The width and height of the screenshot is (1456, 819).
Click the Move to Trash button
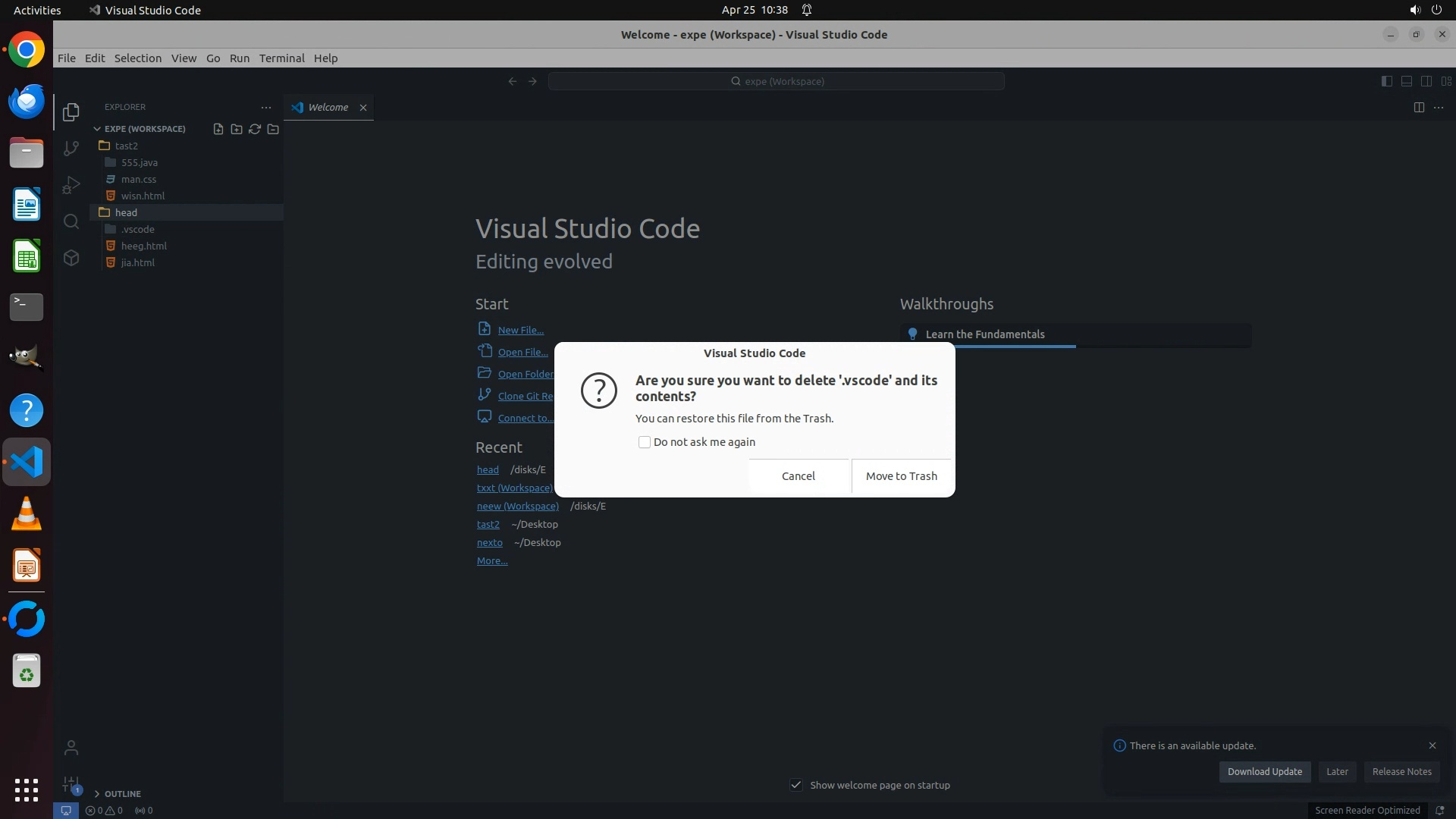point(901,476)
